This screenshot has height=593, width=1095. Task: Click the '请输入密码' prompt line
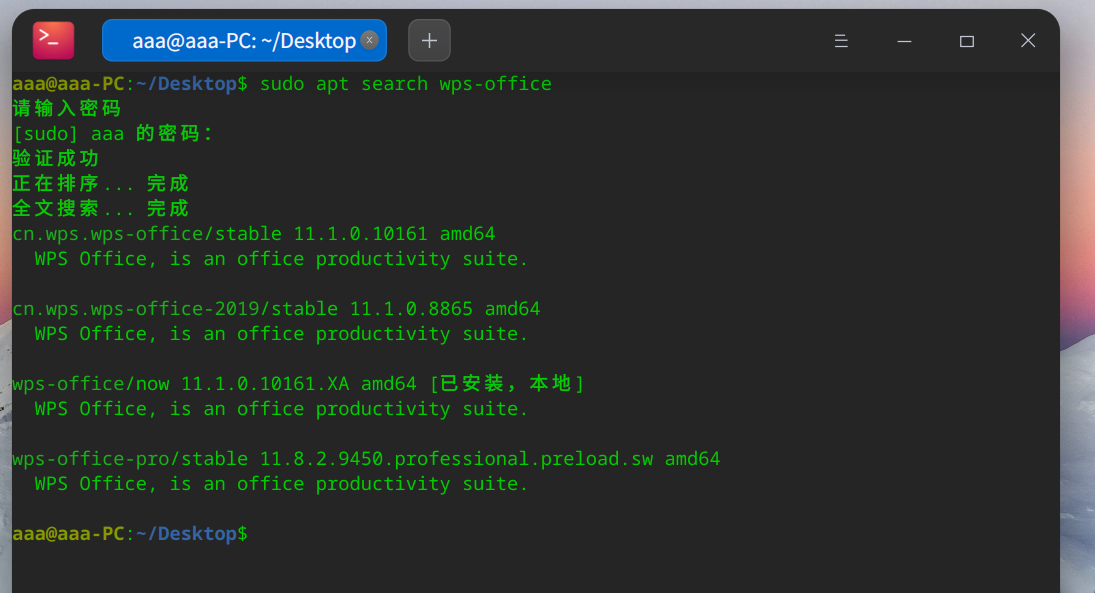tap(66, 109)
